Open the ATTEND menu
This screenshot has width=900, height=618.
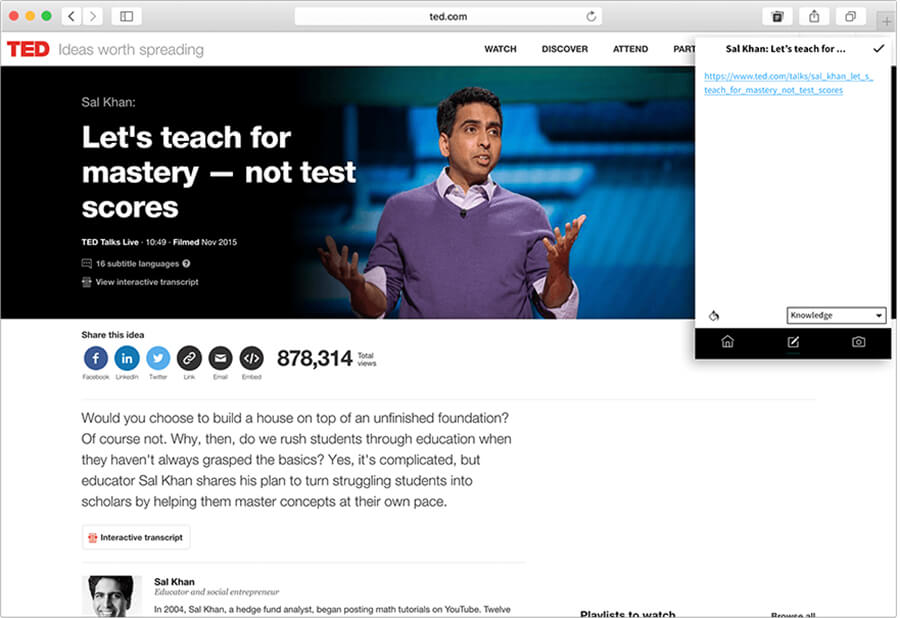[x=630, y=49]
